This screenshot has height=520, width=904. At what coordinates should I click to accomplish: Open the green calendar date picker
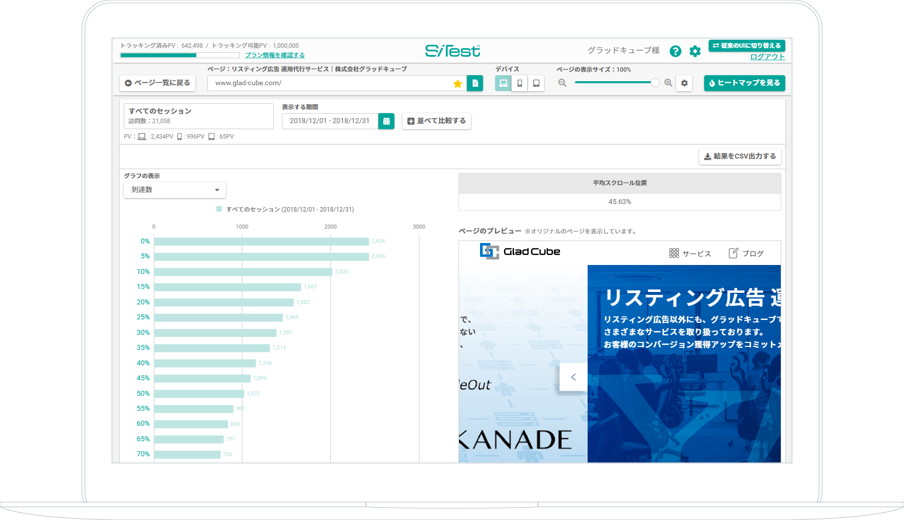pos(386,121)
